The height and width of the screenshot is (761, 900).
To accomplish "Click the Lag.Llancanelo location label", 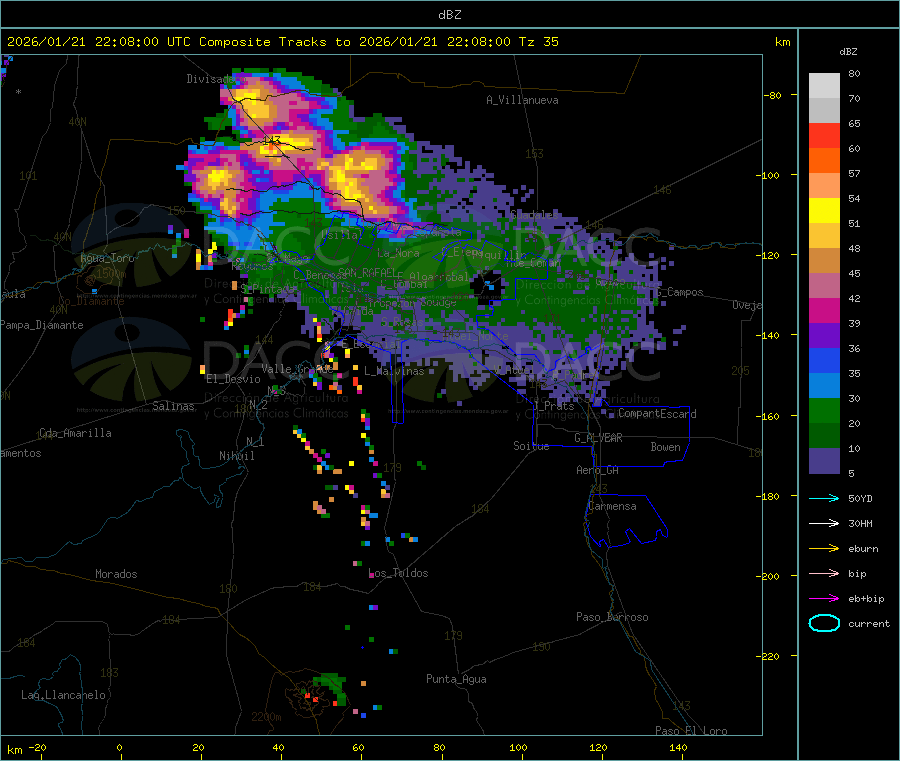I will coord(64,695).
